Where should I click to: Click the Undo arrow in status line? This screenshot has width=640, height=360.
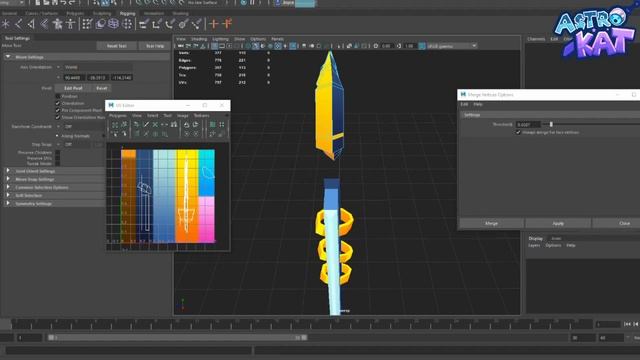[x=63, y=3]
